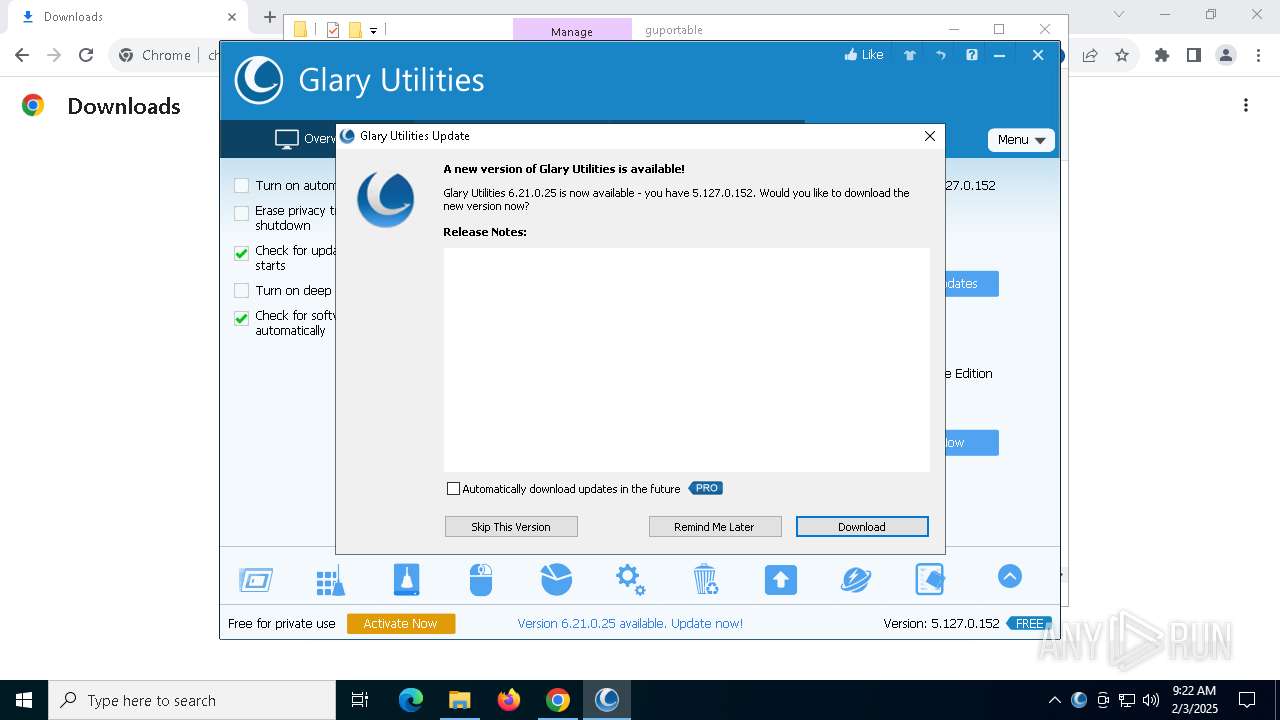Open the file shredder eraser icon
This screenshot has width=1280, height=720.
[x=930, y=579]
